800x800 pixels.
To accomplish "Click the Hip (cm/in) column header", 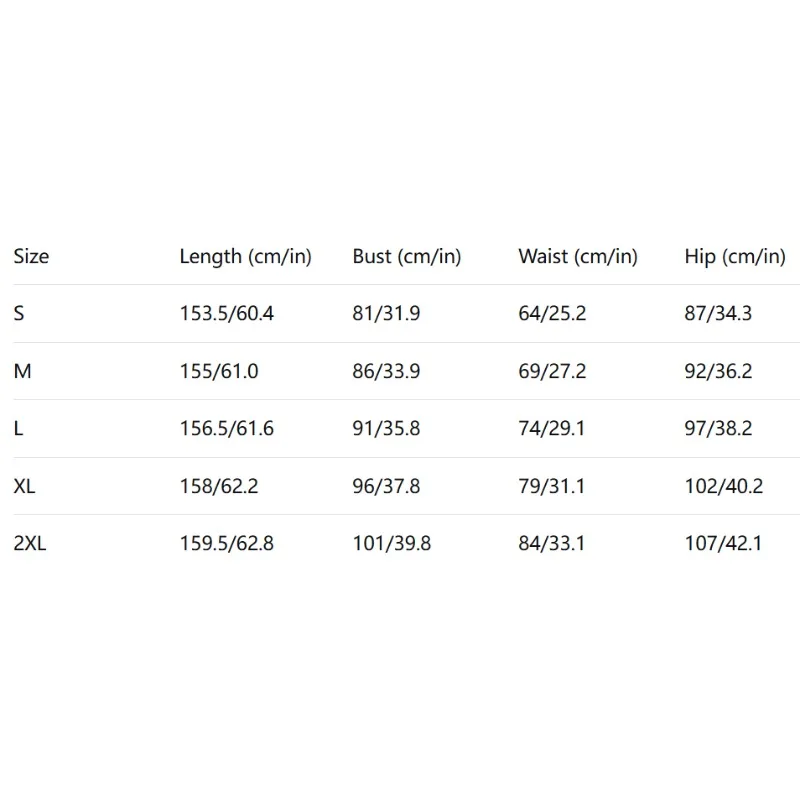I will tap(734, 257).
